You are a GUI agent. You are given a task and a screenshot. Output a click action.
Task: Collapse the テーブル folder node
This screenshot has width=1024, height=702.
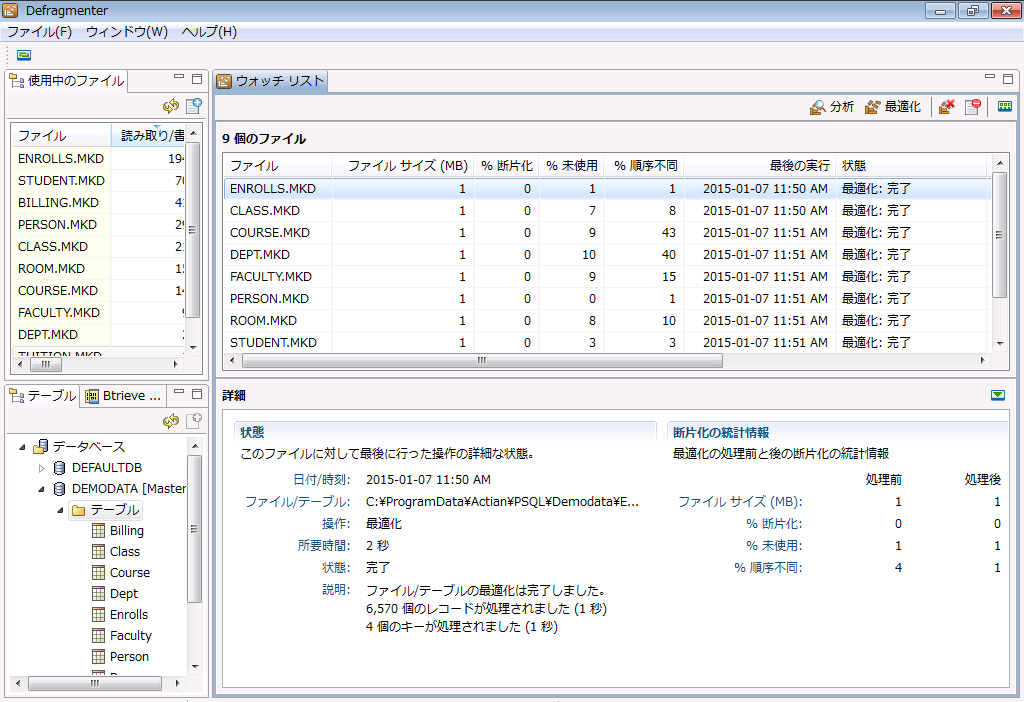point(59,510)
